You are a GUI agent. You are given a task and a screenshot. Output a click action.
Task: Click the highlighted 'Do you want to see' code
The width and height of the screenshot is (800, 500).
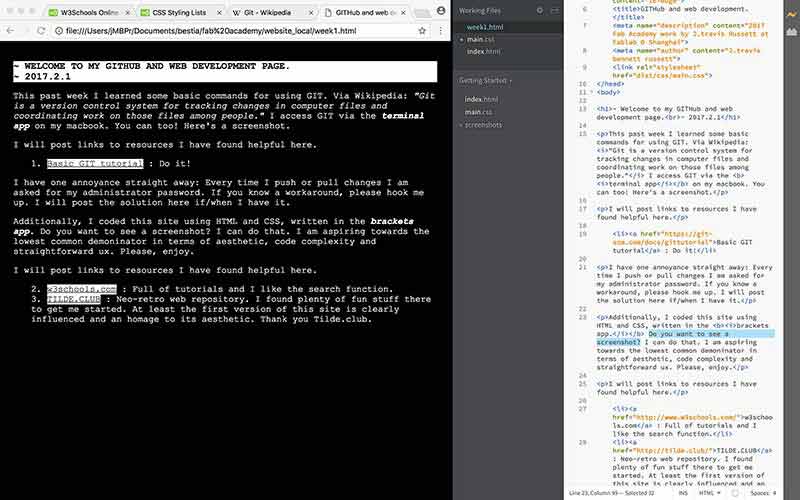click(689, 334)
